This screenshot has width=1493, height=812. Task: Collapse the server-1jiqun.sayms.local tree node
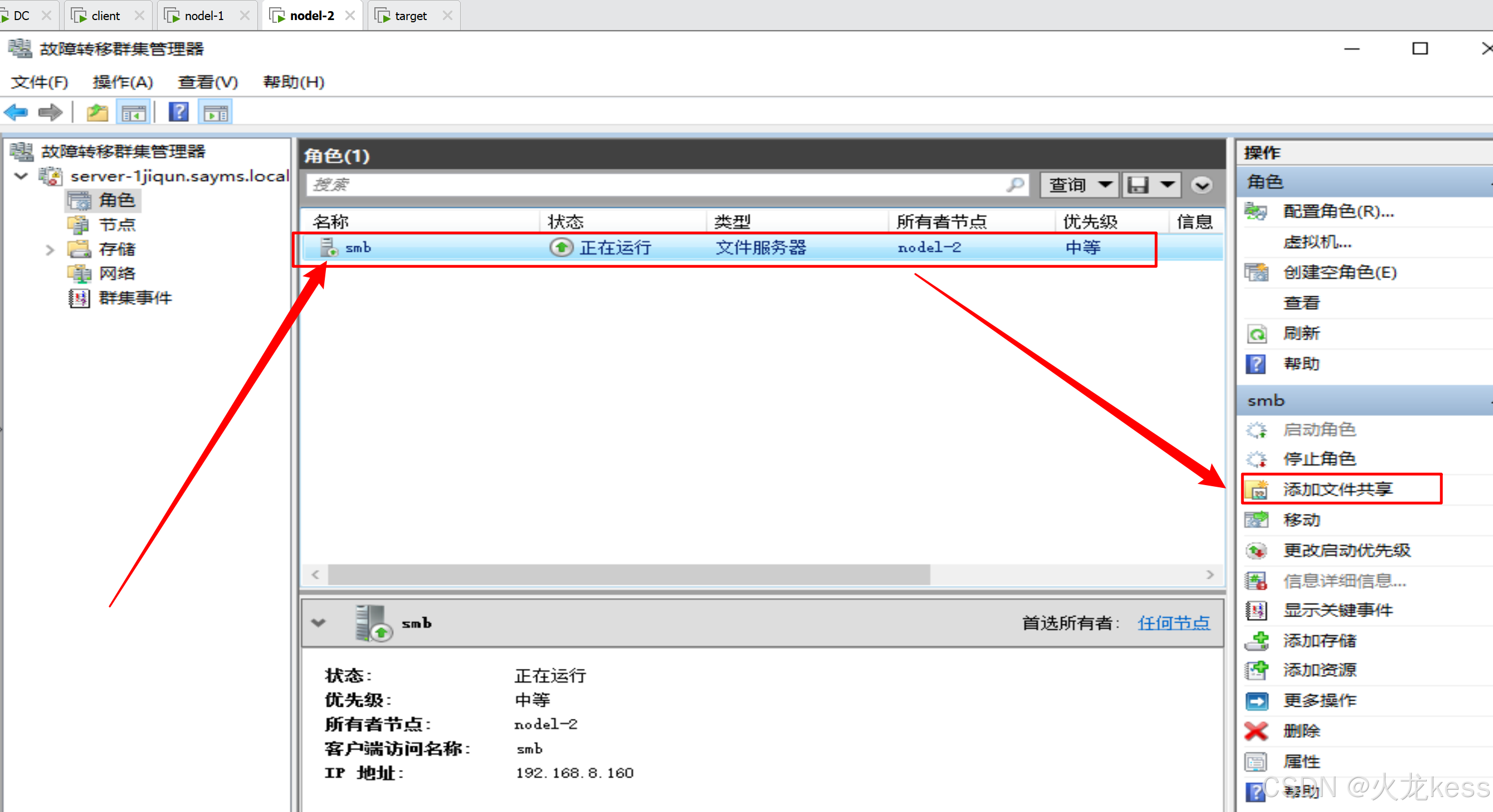point(21,175)
